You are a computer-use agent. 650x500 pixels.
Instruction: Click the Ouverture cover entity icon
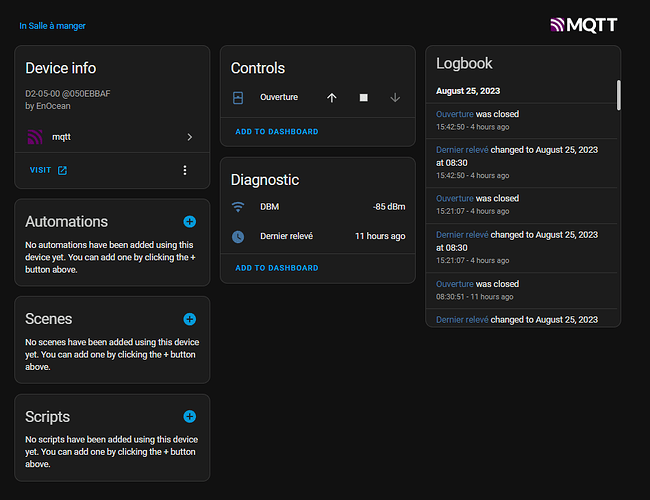238,98
